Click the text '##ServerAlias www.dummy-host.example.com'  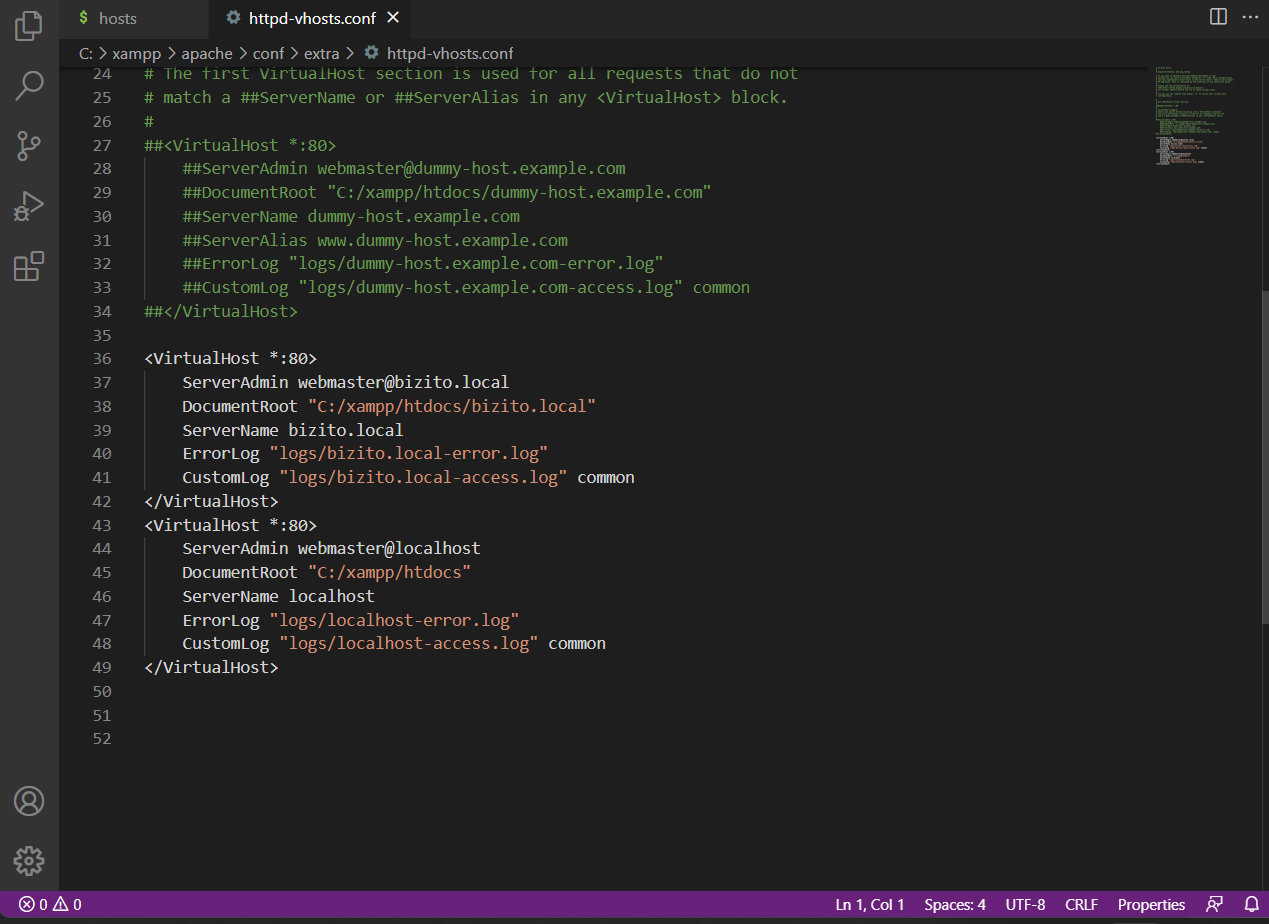point(375,240)
